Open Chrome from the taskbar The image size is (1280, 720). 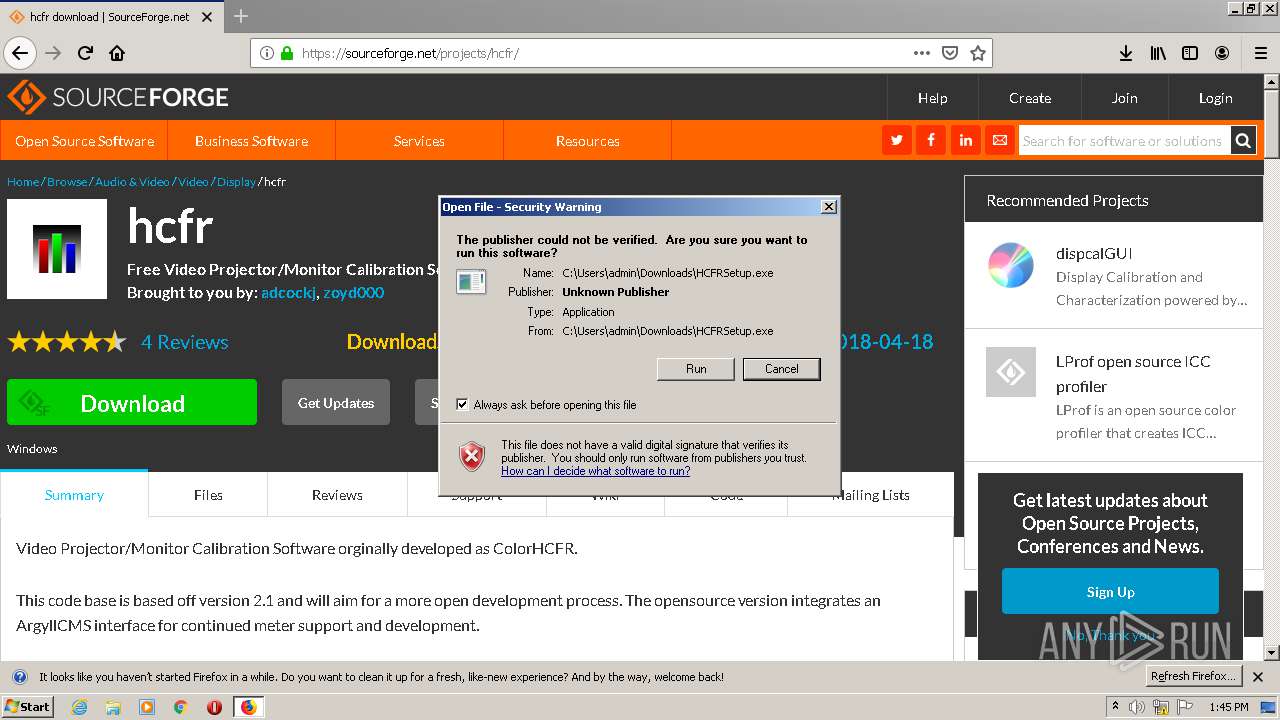pos(180,707)
